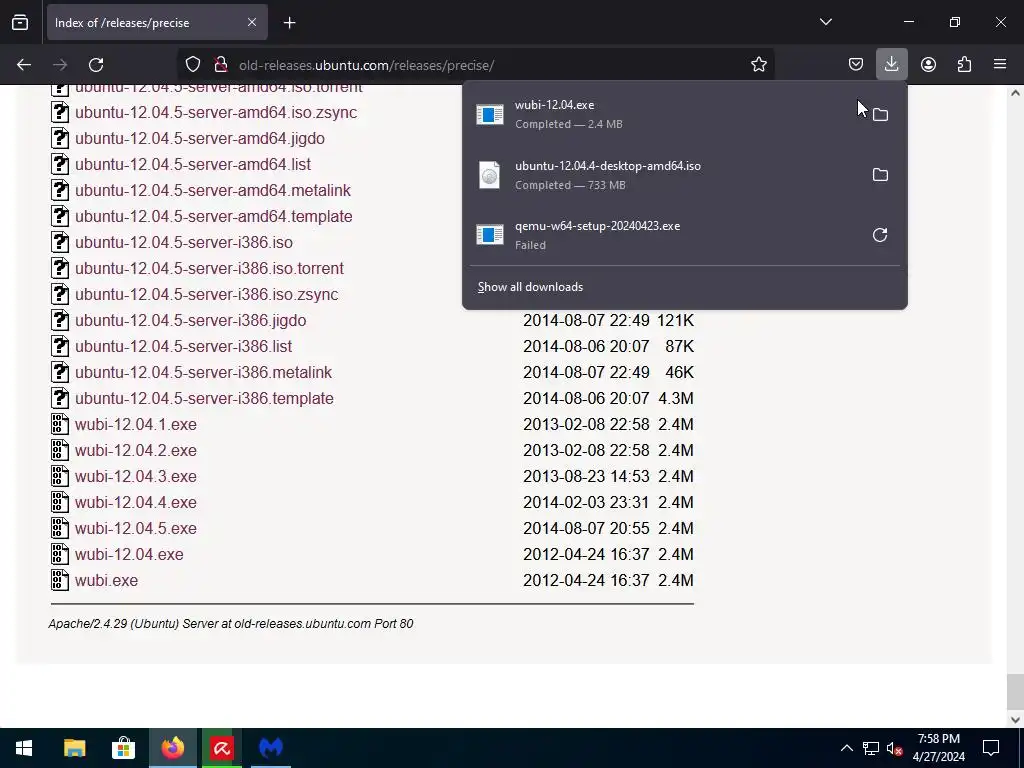
Task: Retry the failed qemu-w64-setup download
Action: [880, 234]
